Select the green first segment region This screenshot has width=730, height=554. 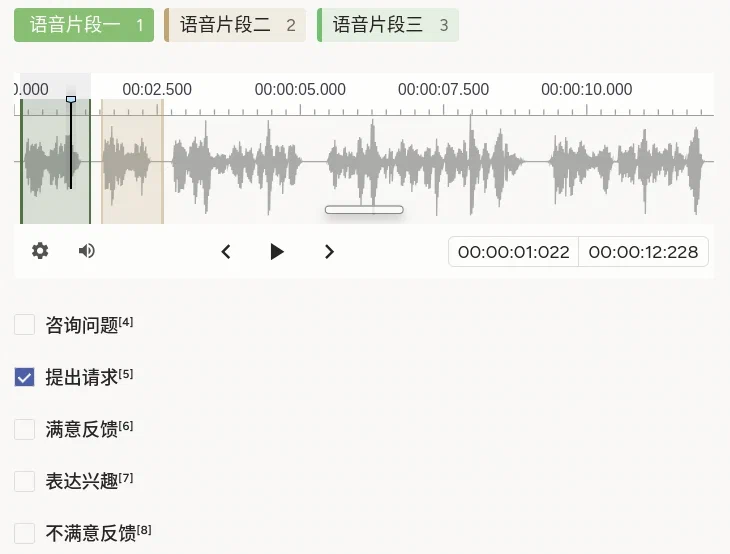55,162
